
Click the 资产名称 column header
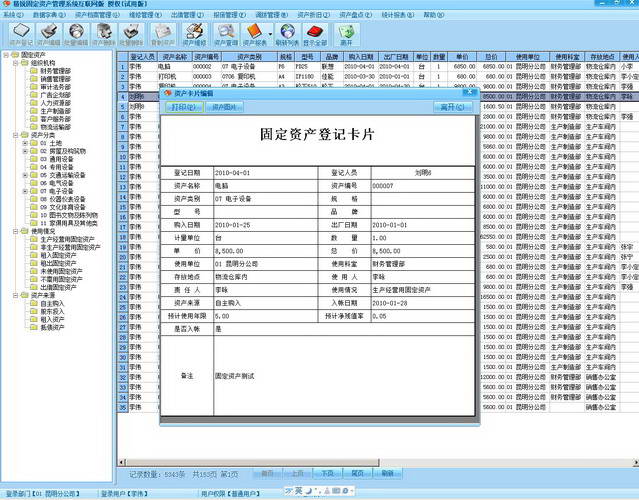[x=174, y=57]
